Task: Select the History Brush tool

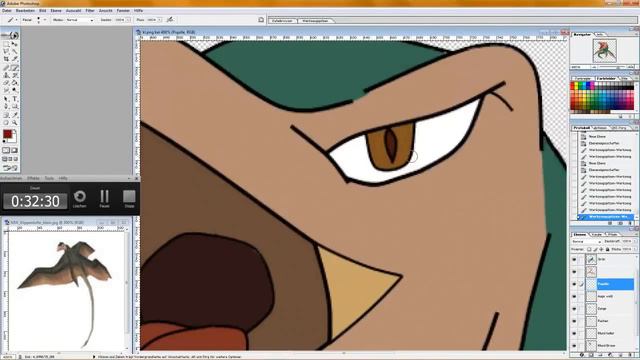Action: (15, 76)
